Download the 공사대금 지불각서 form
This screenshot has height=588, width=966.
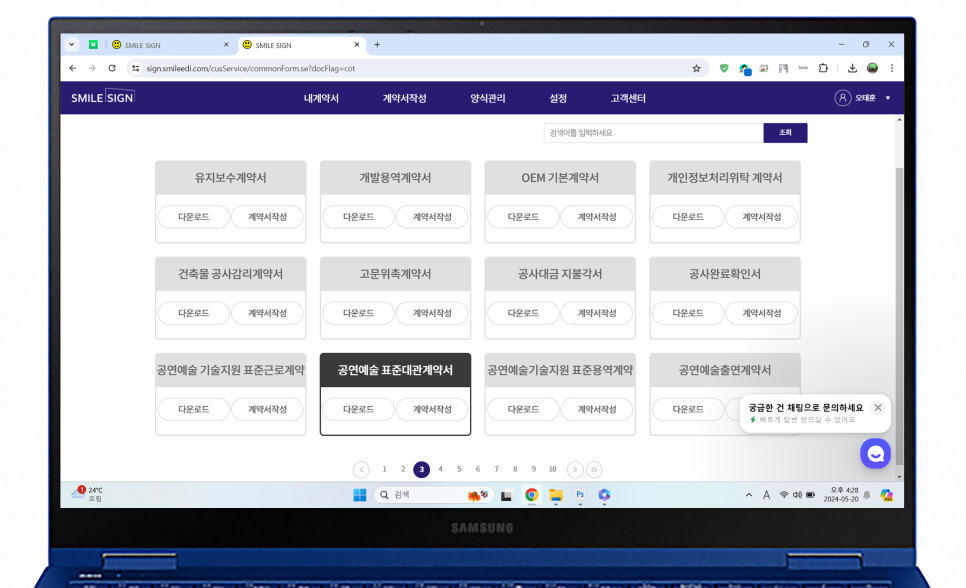coord(523,313)
